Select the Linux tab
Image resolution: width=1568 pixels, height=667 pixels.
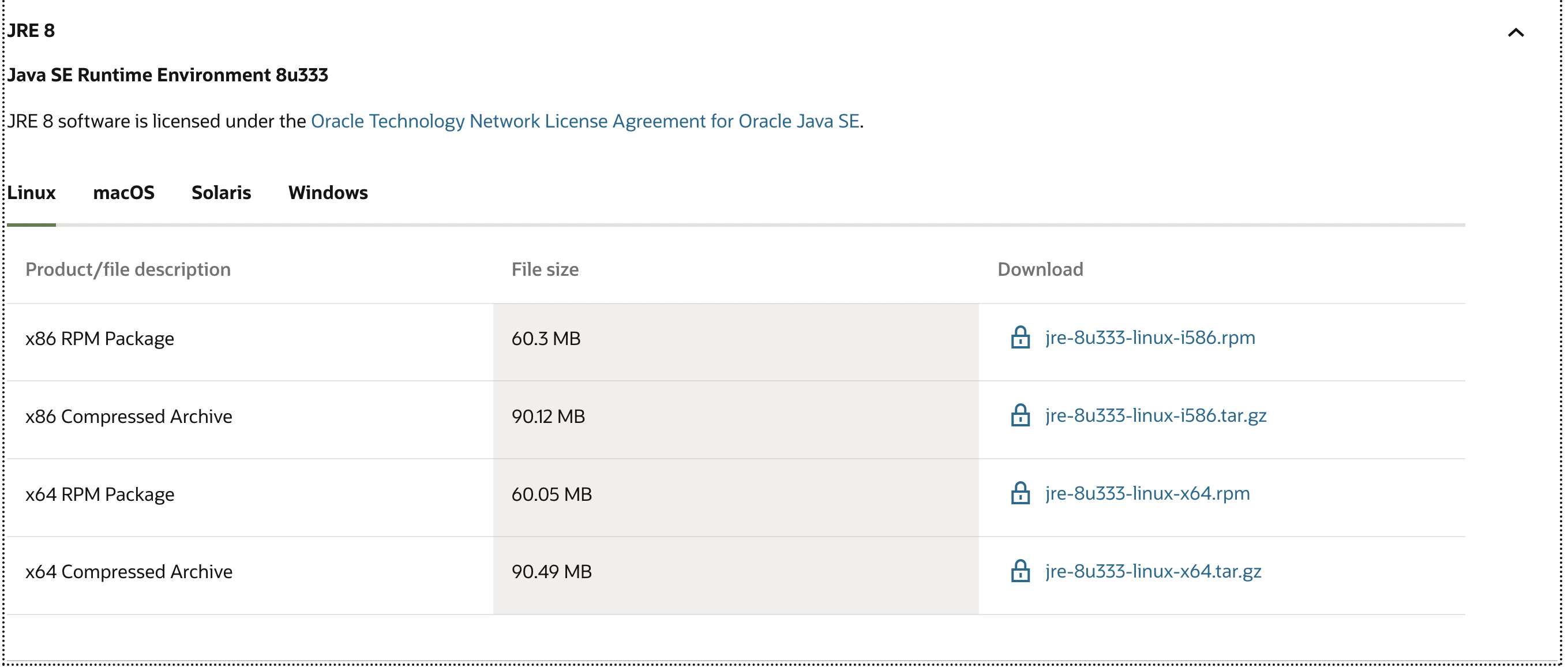(32, 193)
